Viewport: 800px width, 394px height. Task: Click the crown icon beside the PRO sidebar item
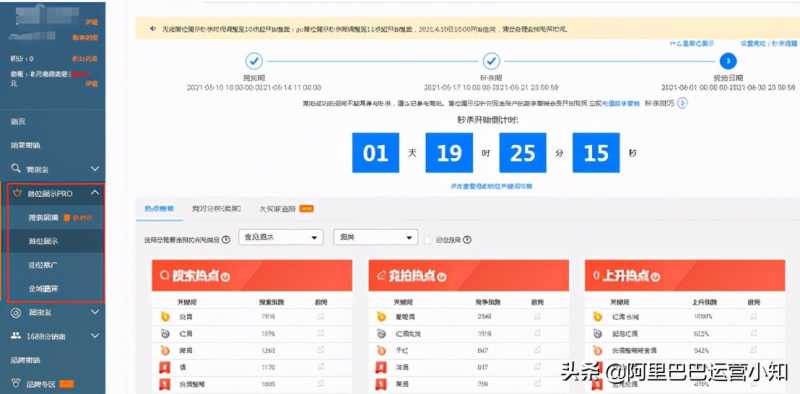tap(17, 193)
